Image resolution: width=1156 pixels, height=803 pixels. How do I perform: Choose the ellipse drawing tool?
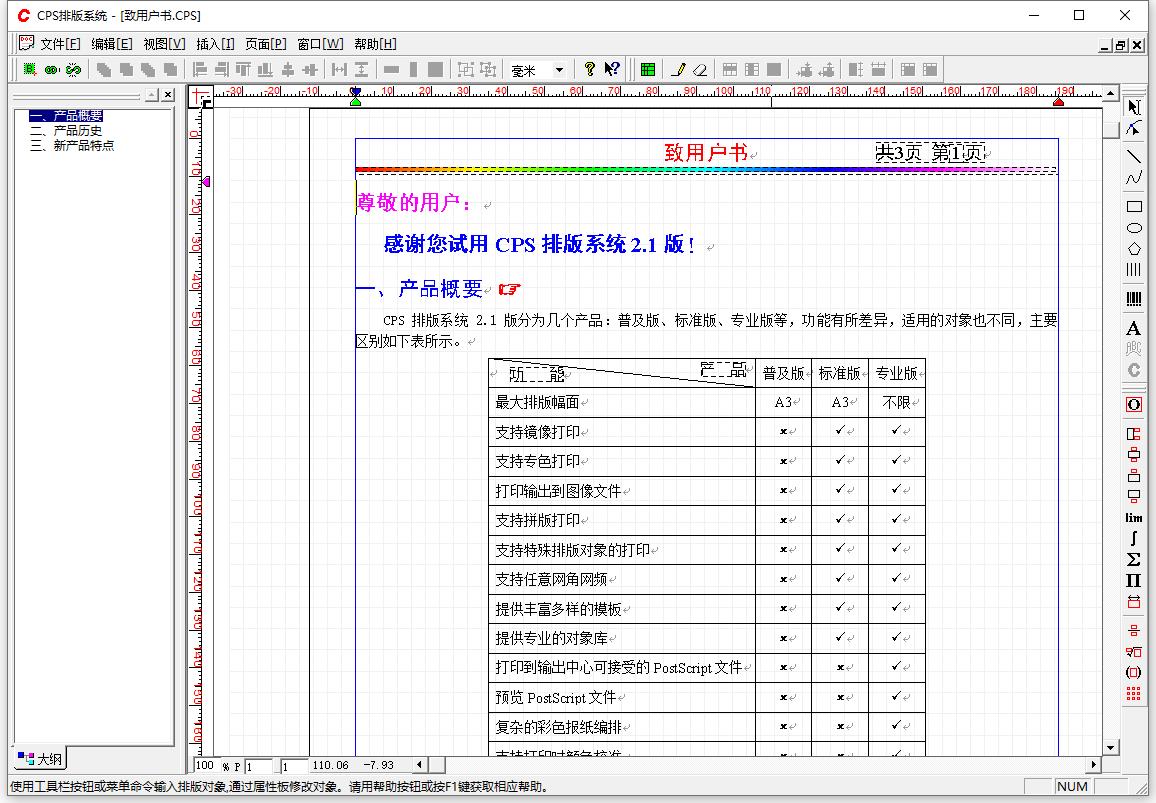[1134, 228]
